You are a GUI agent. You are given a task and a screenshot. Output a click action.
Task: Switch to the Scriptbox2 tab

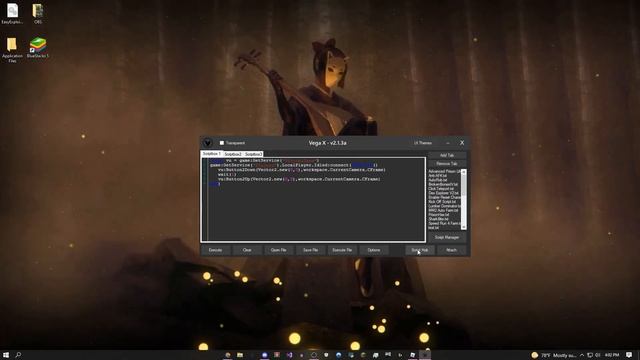coord(233,154)
